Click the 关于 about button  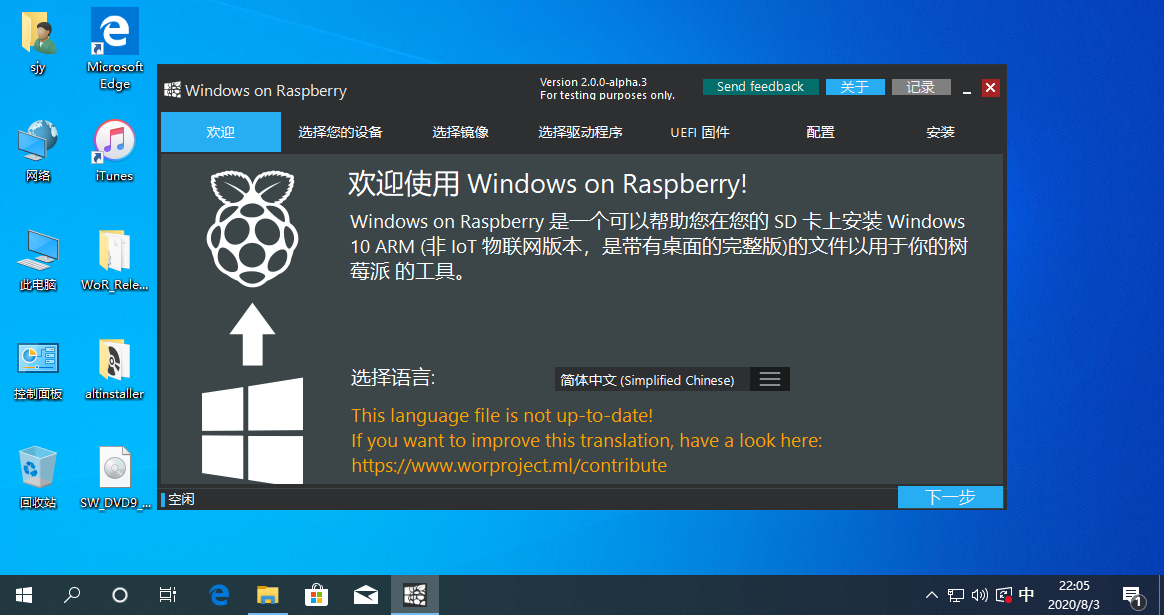(x=855, y=87)
